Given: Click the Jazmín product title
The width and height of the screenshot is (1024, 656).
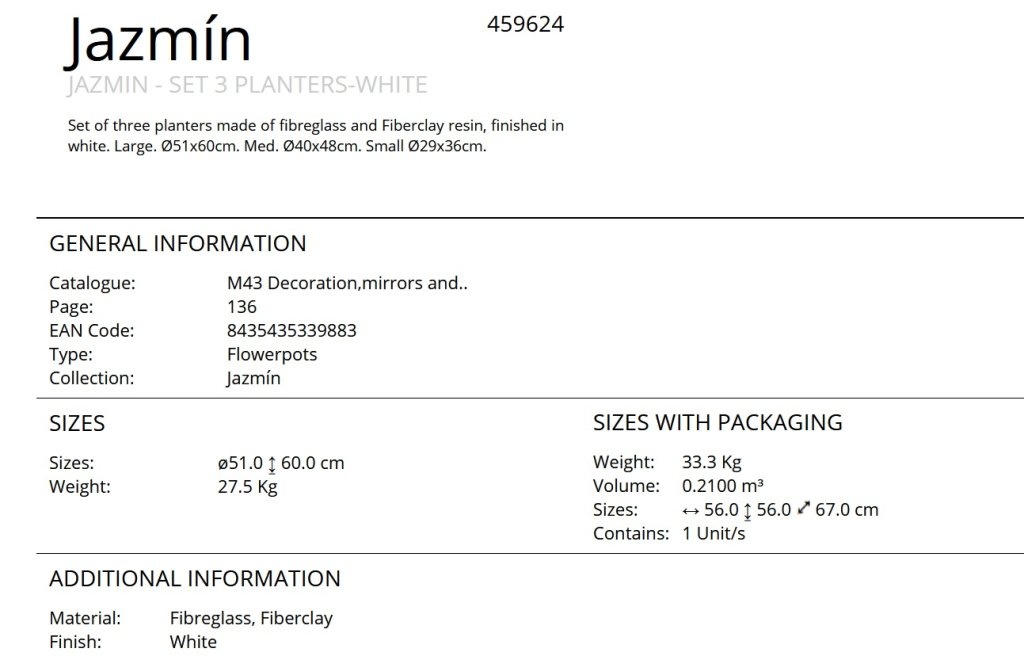Looking at the screenshot, I should (x=157, y=41).
